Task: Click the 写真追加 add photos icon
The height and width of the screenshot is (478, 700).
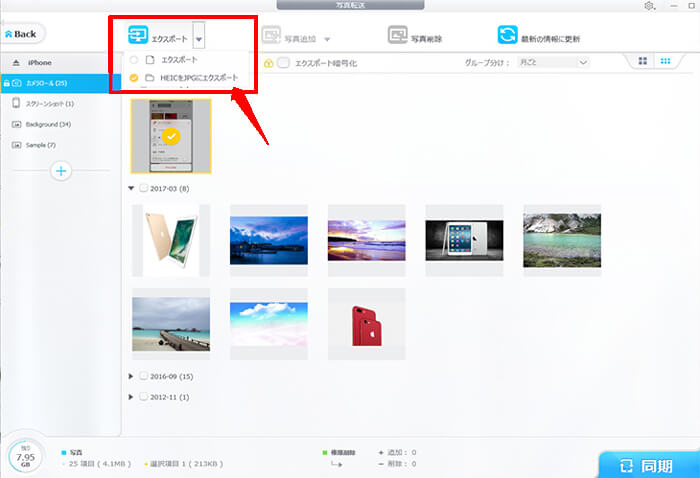Action: point(270,38)
